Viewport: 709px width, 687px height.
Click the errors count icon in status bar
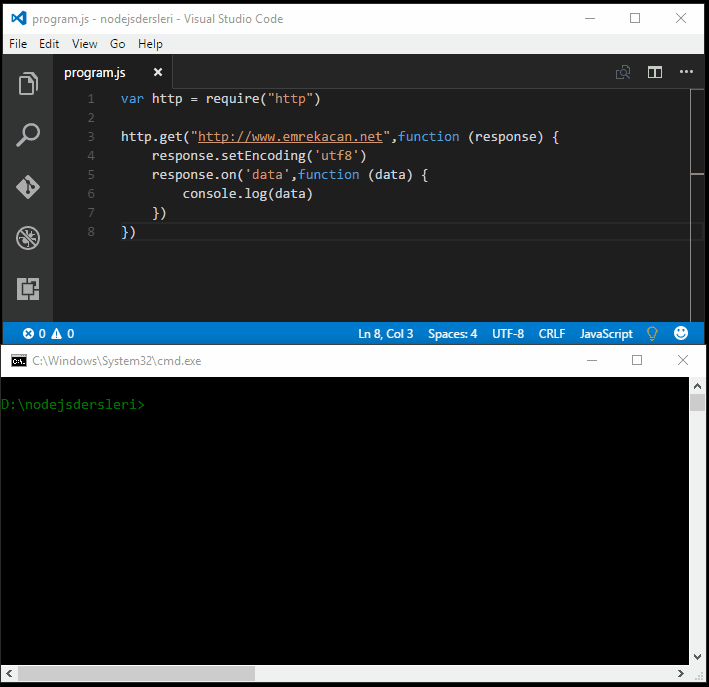pos(28,334)
